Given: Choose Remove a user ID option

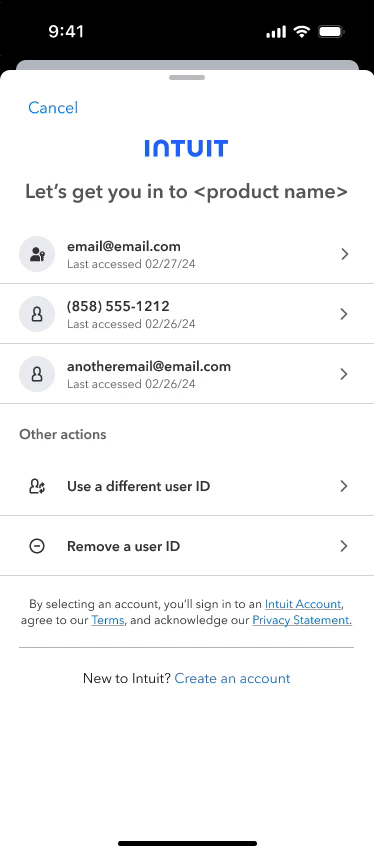Looking at the screenshot, I should (x=187, y=546).
